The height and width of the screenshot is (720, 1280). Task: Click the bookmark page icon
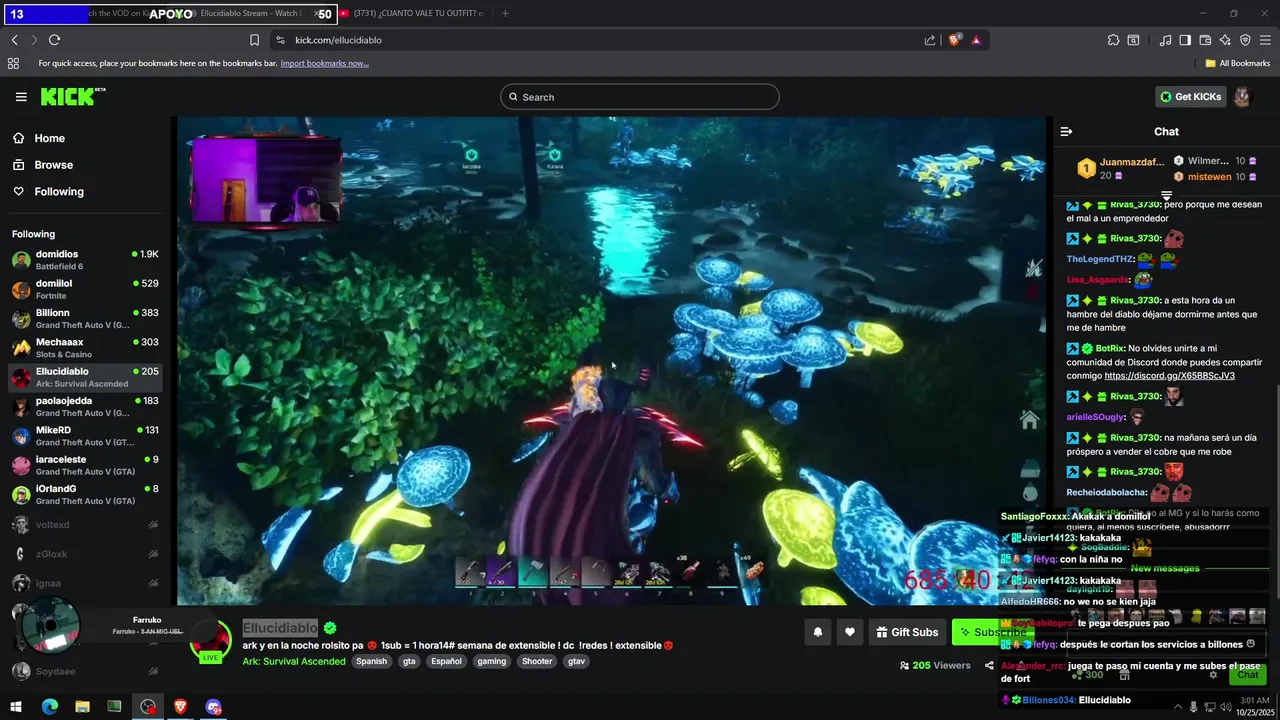point(254,40)
